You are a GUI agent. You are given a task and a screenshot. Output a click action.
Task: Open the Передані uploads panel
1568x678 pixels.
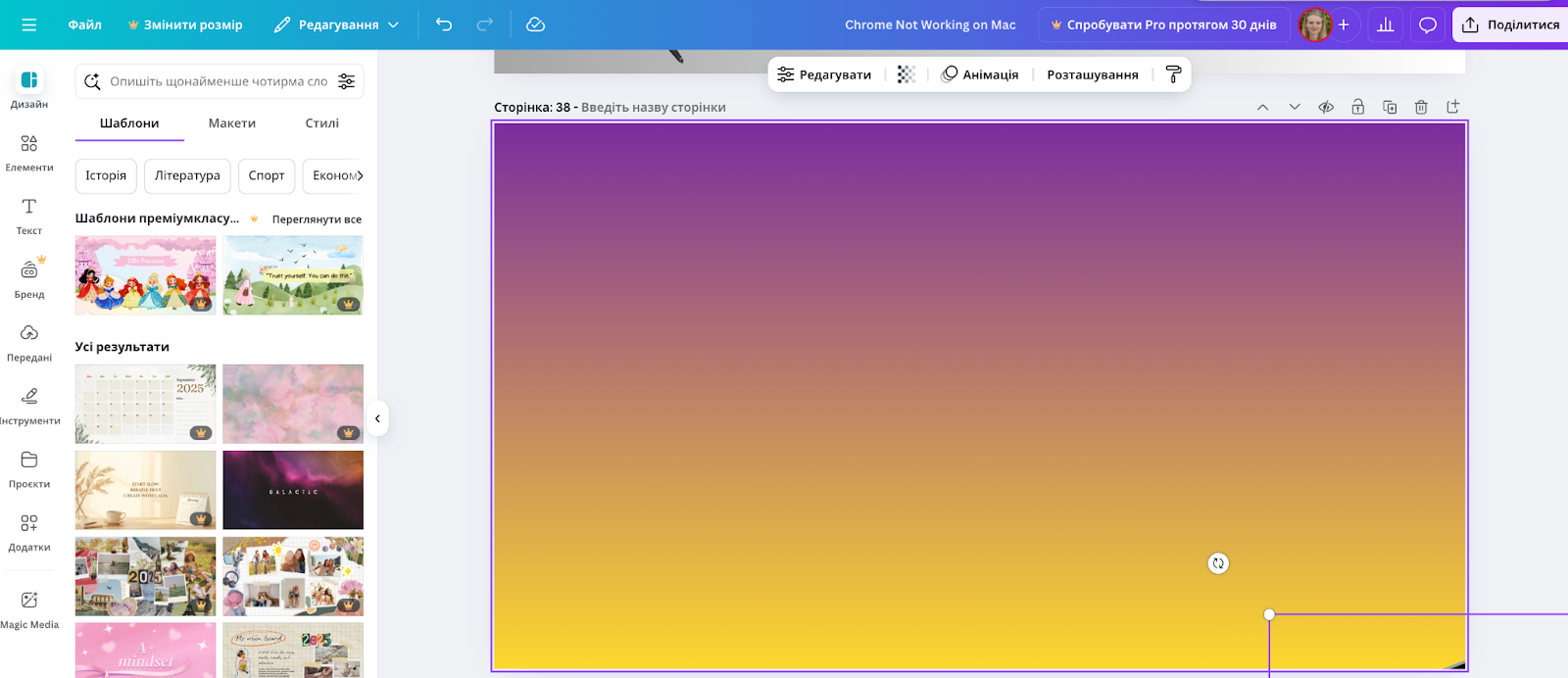[x=29, y=342]
